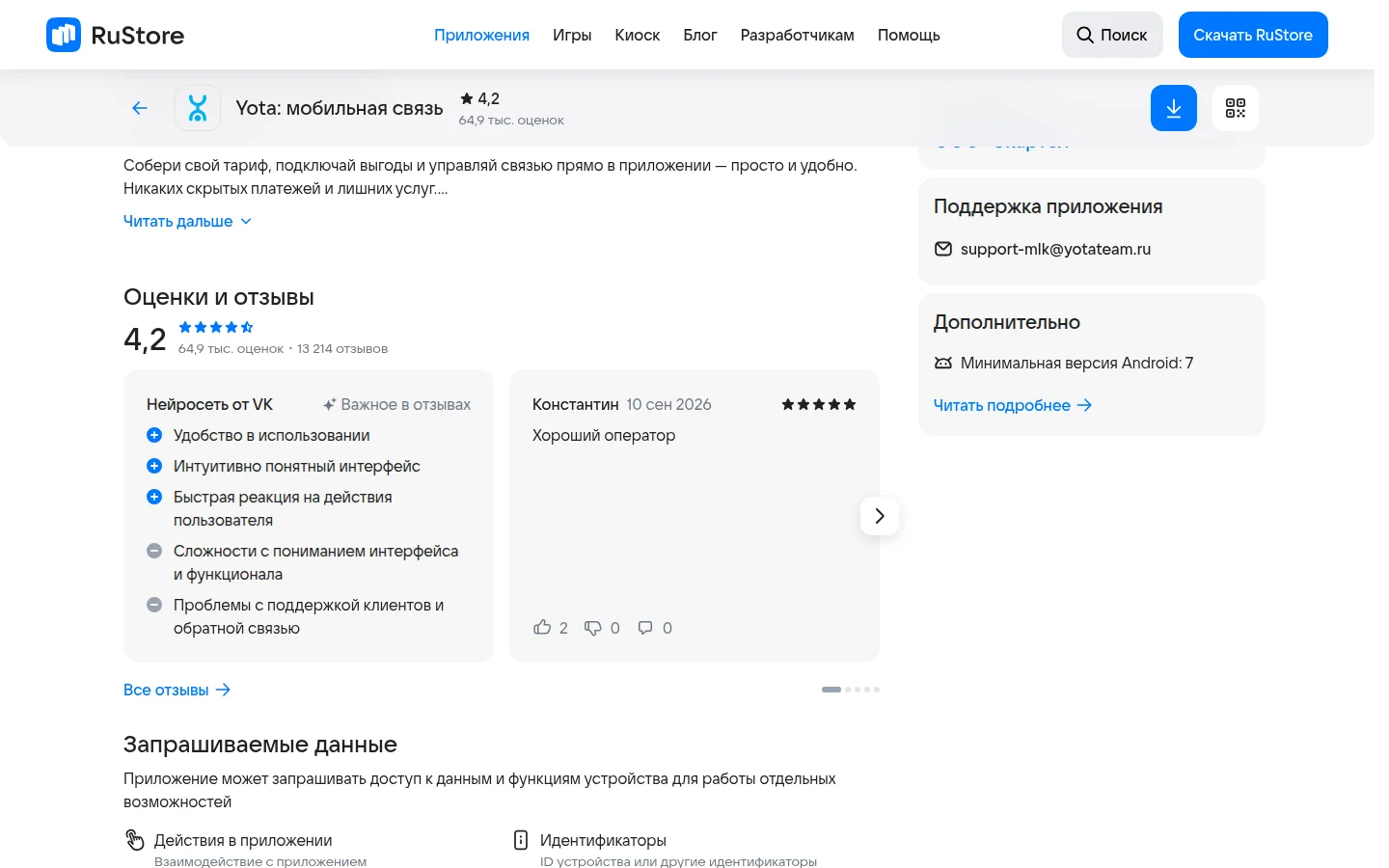Click the support email support-mlk@yotateam.ru

click(x=1055, y=249)
